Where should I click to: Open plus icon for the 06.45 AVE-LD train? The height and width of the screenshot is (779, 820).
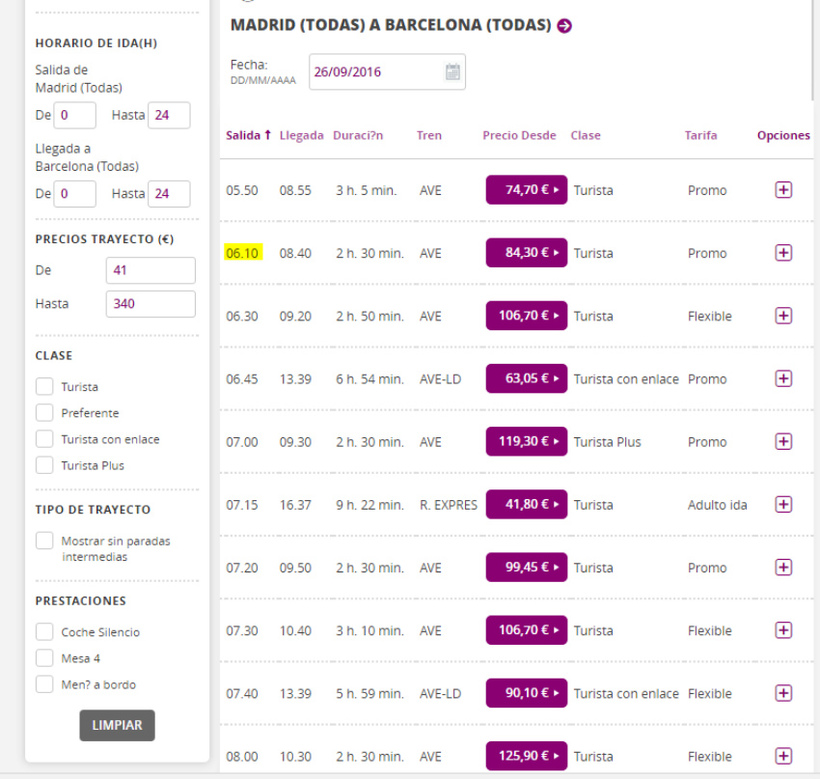click(783, 379)
